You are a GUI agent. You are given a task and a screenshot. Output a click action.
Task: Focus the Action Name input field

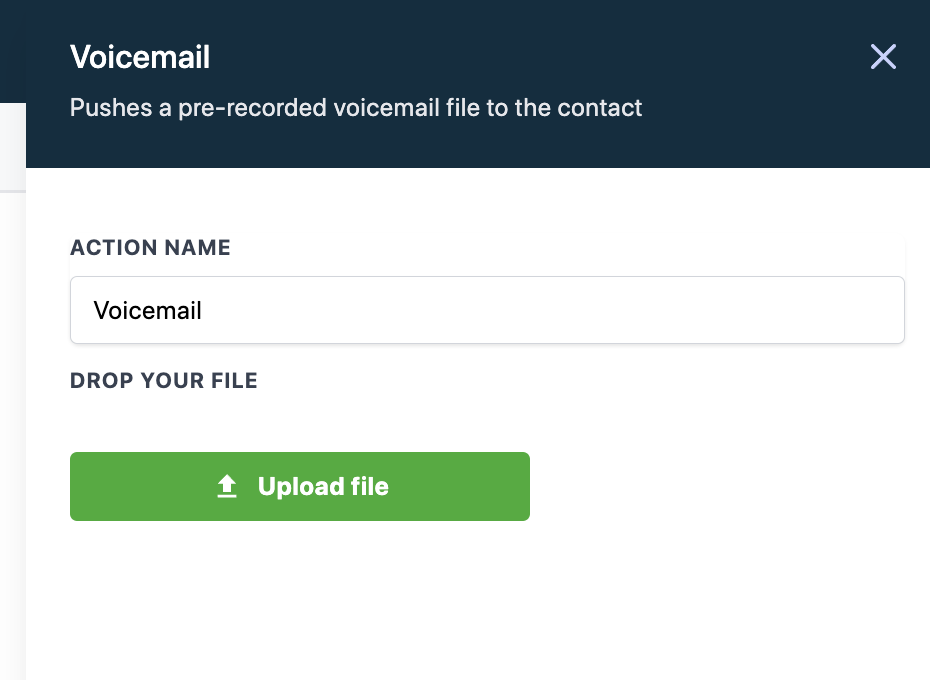click(487, 310)
